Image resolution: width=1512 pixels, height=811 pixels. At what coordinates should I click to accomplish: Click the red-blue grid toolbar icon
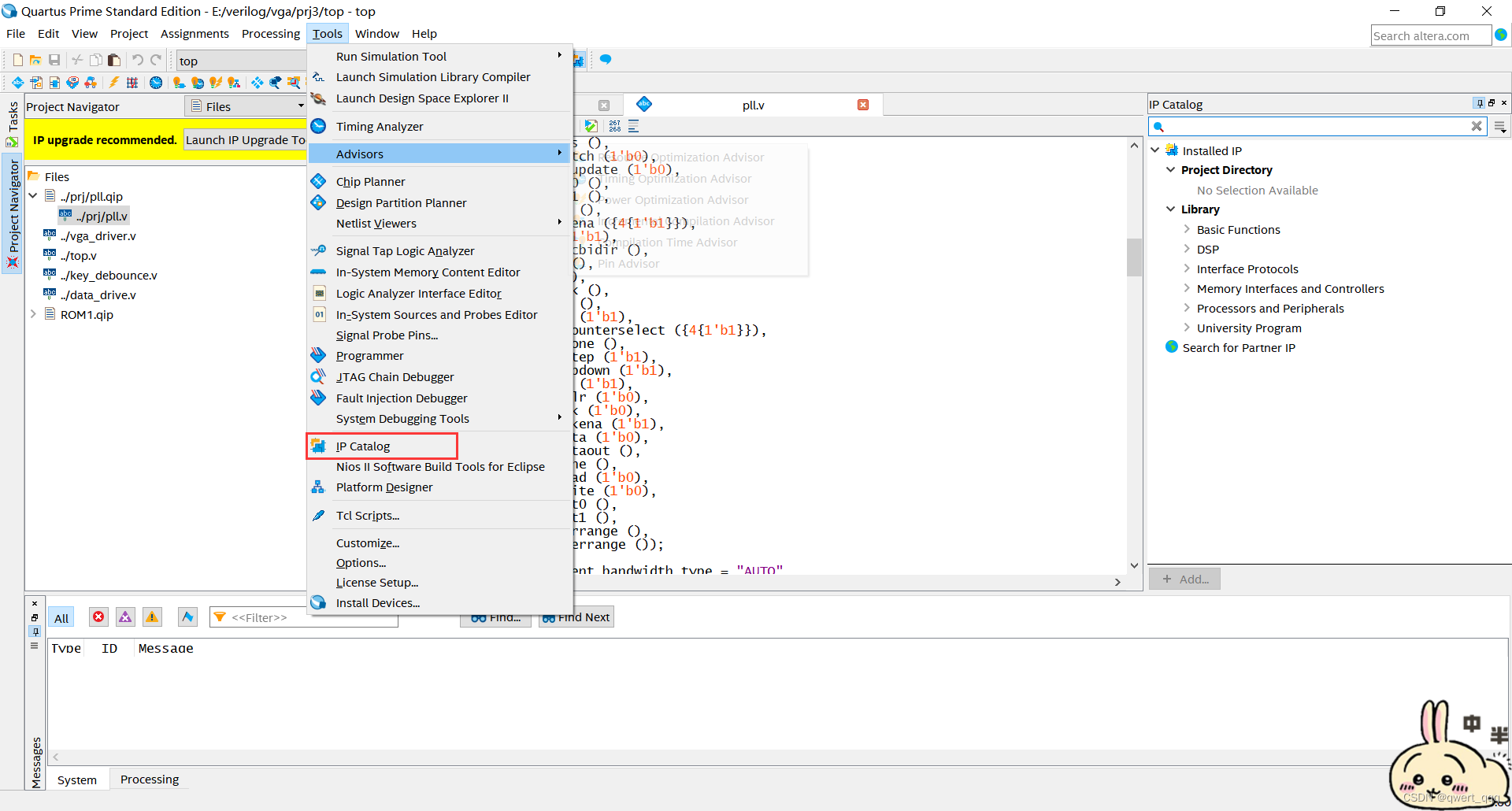[x=132, y=83]
